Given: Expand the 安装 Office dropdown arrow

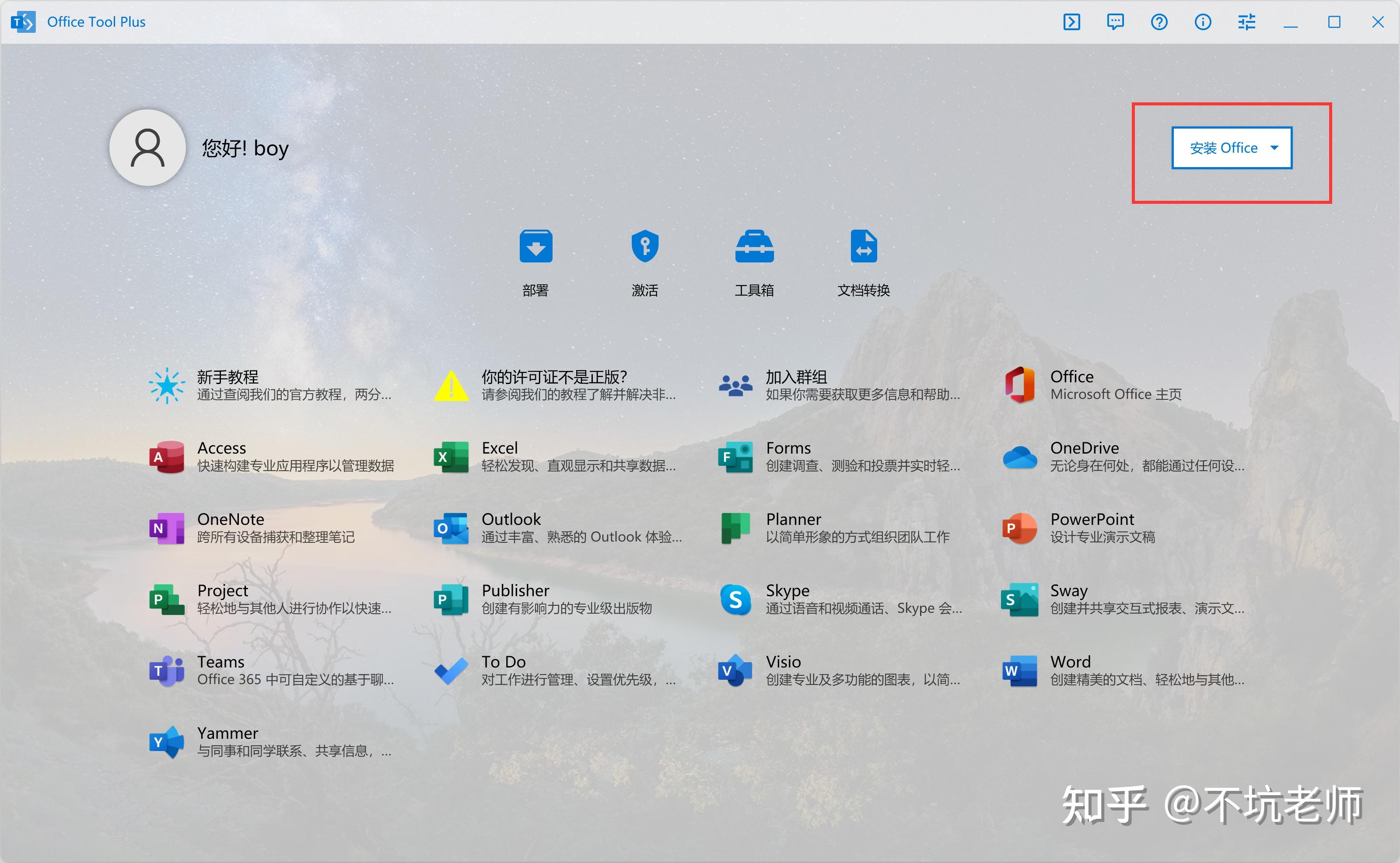Looking at the screenshot, I should pos(1274,148).
